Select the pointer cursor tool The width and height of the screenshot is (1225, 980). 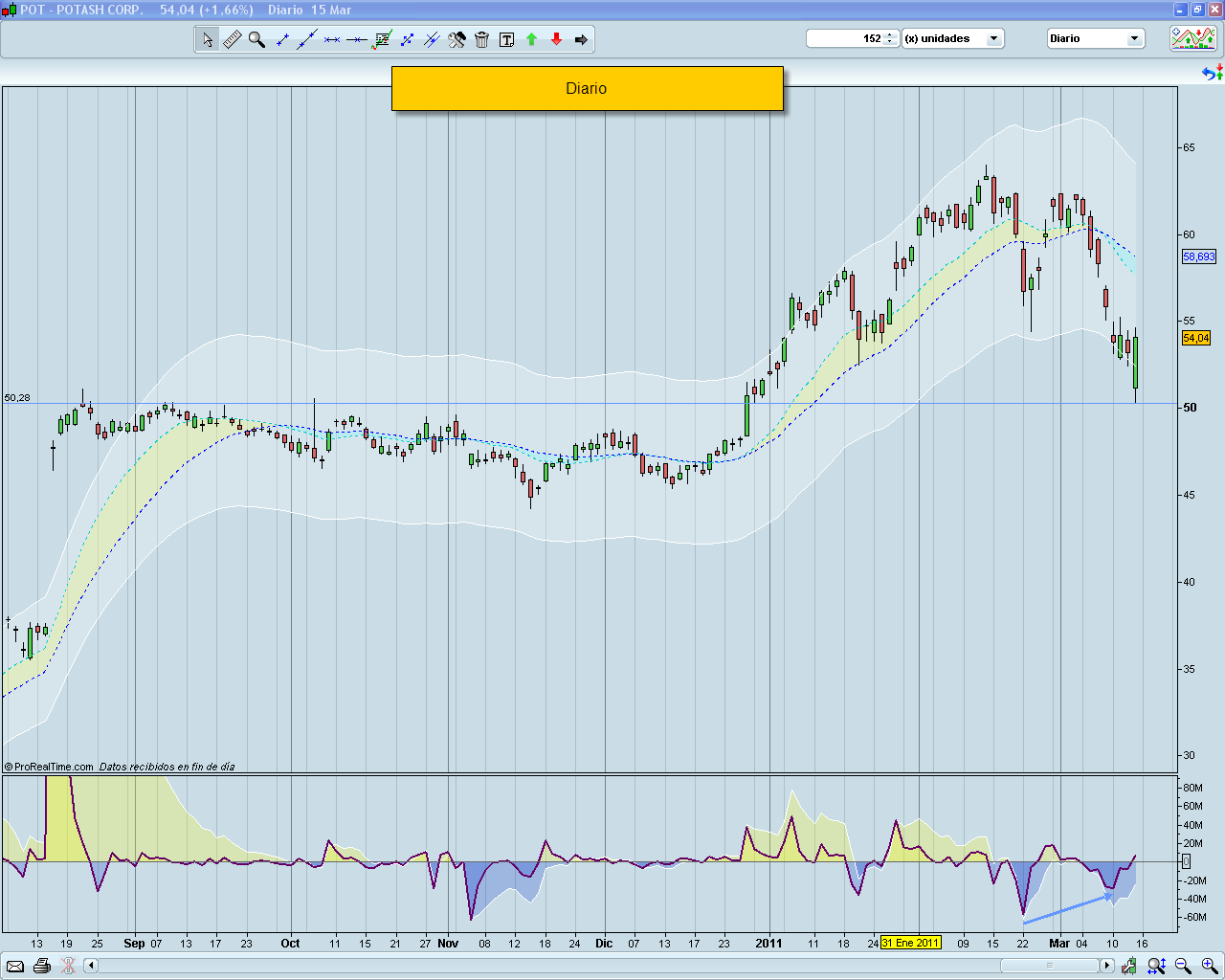(x=207, y=39)
